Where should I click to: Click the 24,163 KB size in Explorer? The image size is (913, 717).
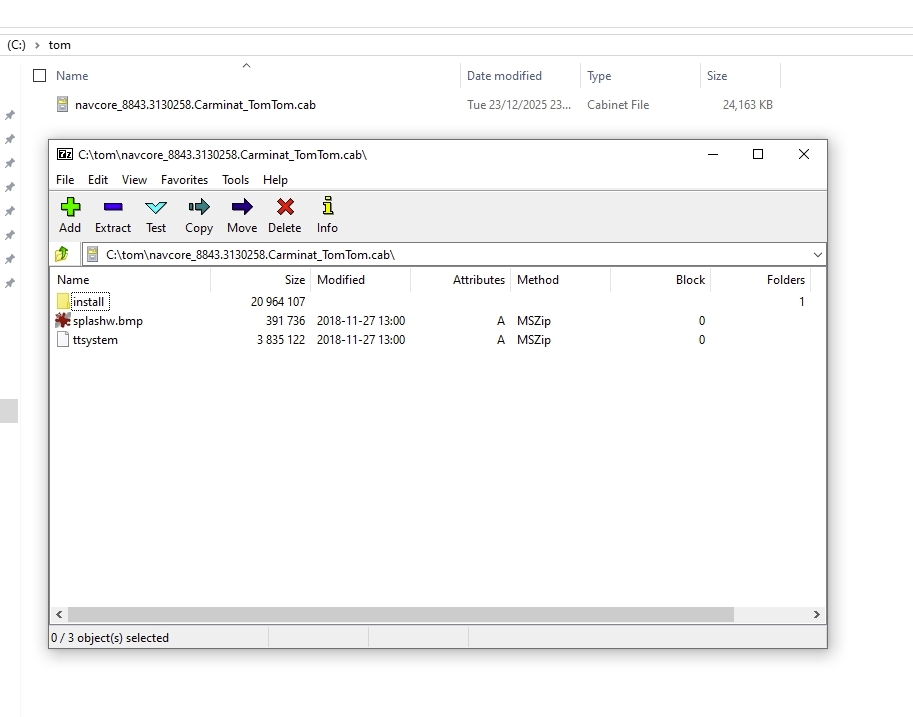coord(748,105)
